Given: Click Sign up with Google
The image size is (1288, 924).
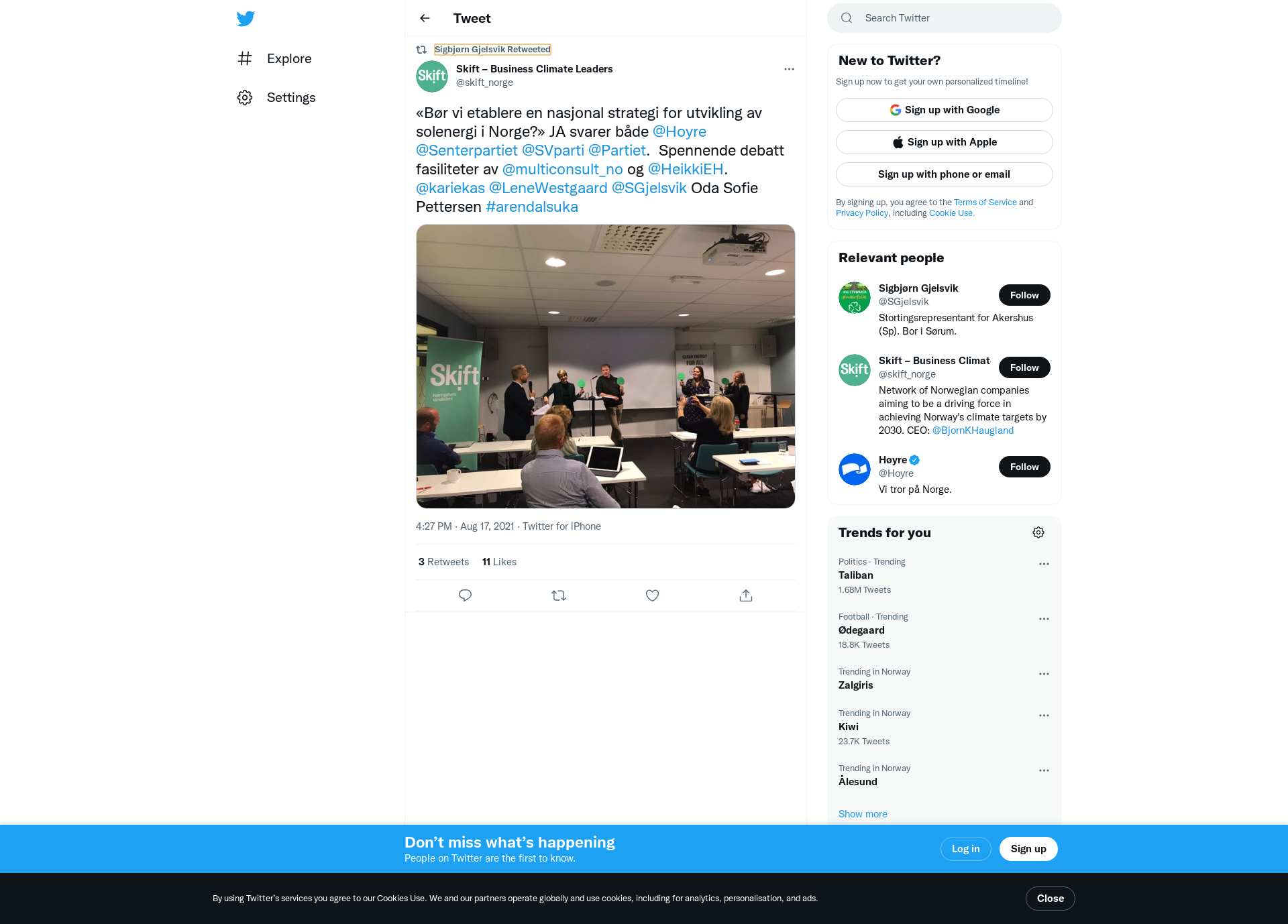Looking at the screenshot, I should [945, 110].
